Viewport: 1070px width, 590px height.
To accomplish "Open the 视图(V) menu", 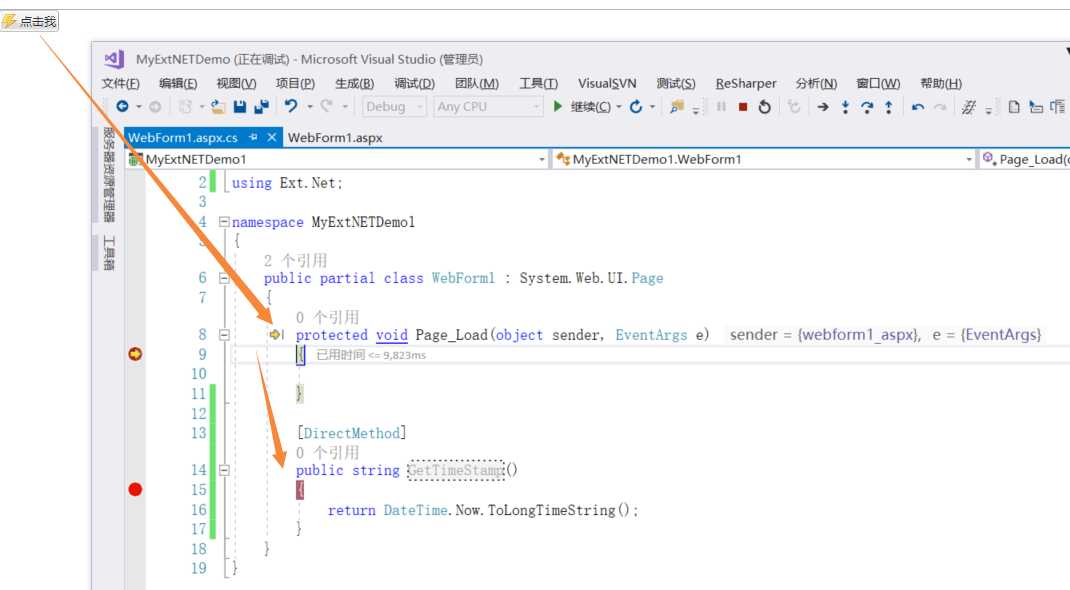I will 236,83.
